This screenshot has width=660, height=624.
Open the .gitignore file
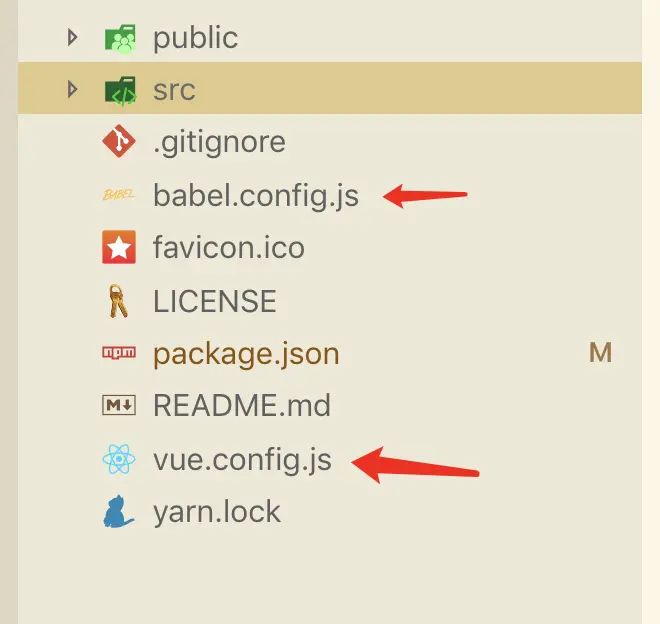[x=219, y=142]
